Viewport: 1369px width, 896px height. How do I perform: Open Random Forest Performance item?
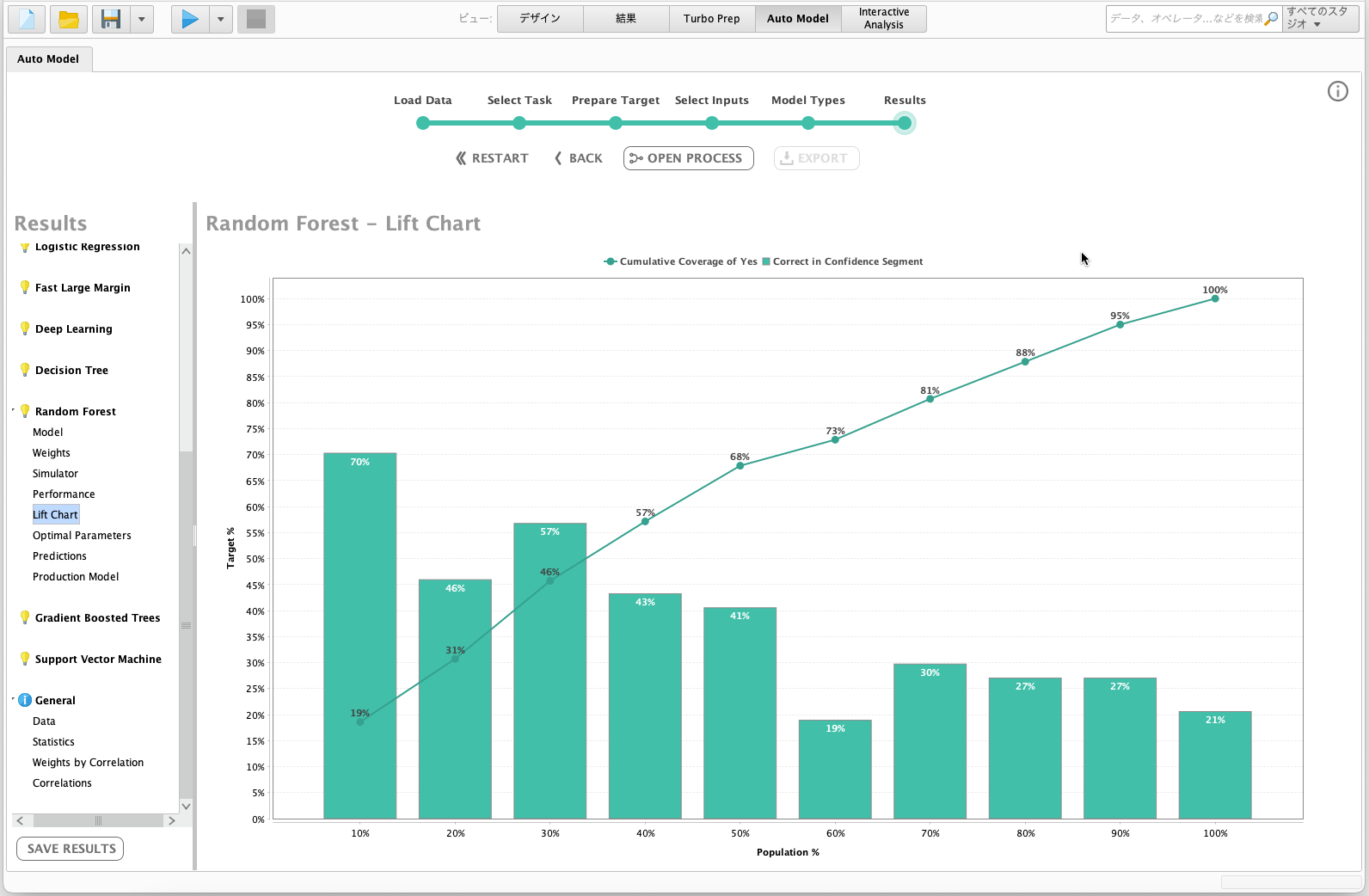[64, 494]
